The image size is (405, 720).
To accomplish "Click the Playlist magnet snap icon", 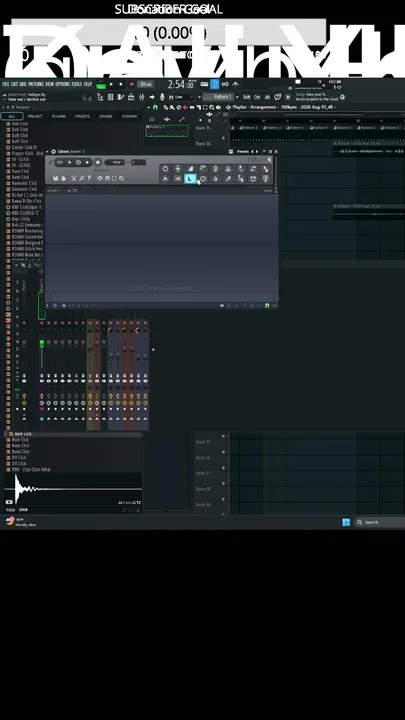I will [x=155, y=107].
